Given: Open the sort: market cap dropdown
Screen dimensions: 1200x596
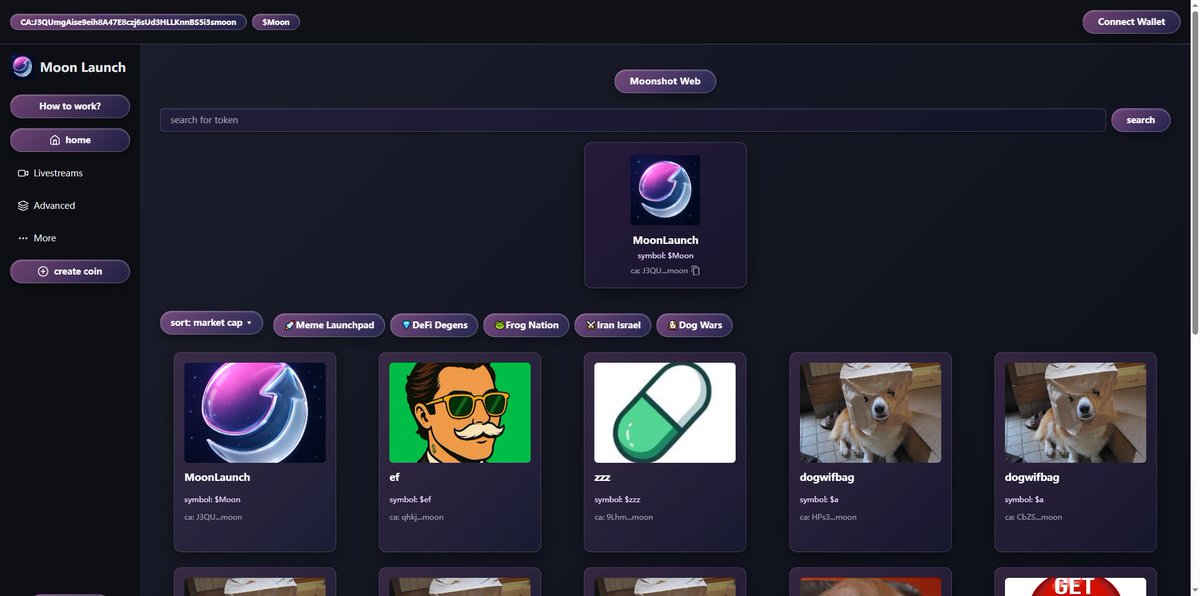Looking at the screenshot, I should coord(211,323).
